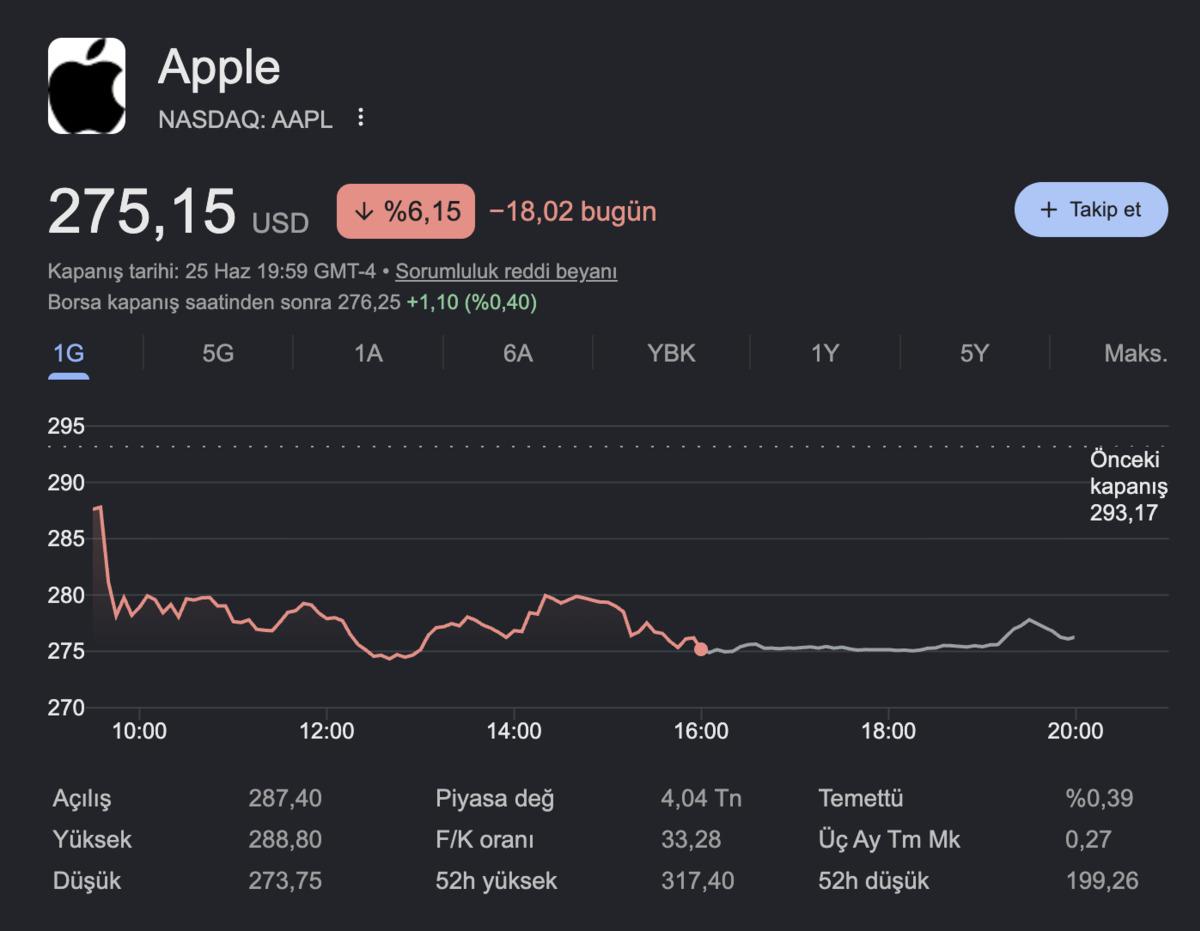Click the 10:00 time axis label

click(139, 731)
